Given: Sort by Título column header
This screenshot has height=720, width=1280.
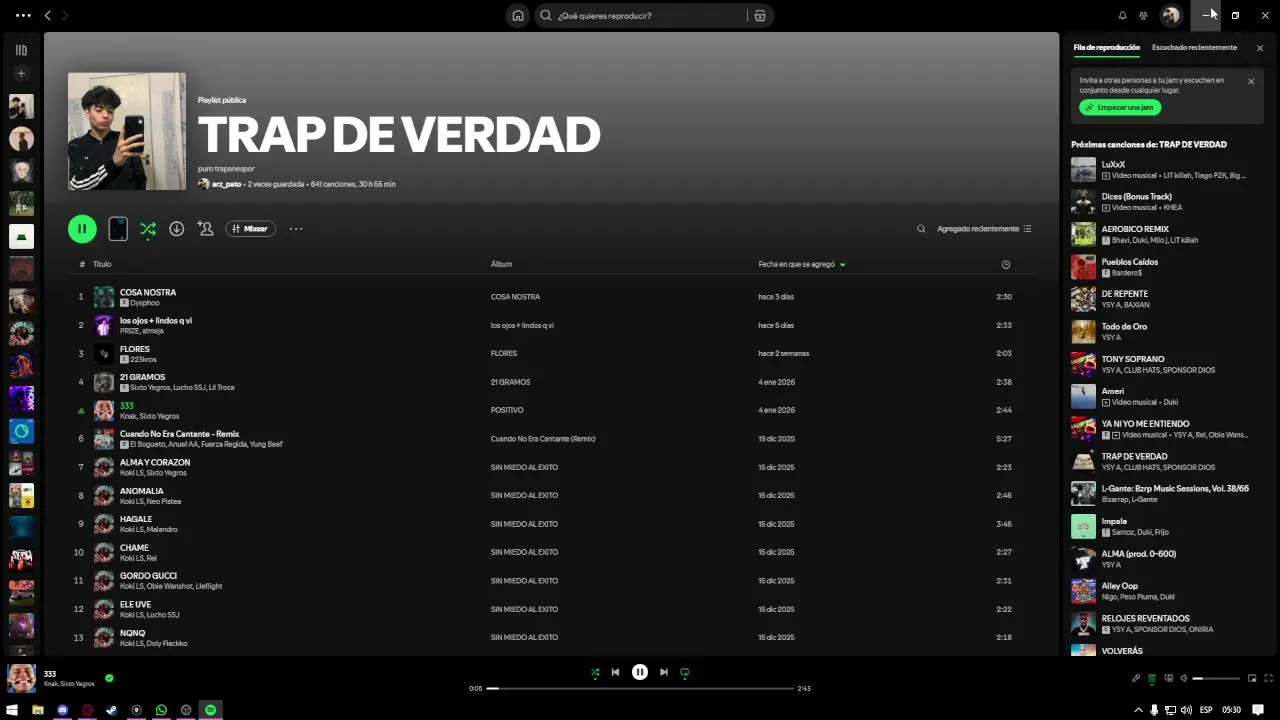Looking at the screenshot, I should click(102, 265).
